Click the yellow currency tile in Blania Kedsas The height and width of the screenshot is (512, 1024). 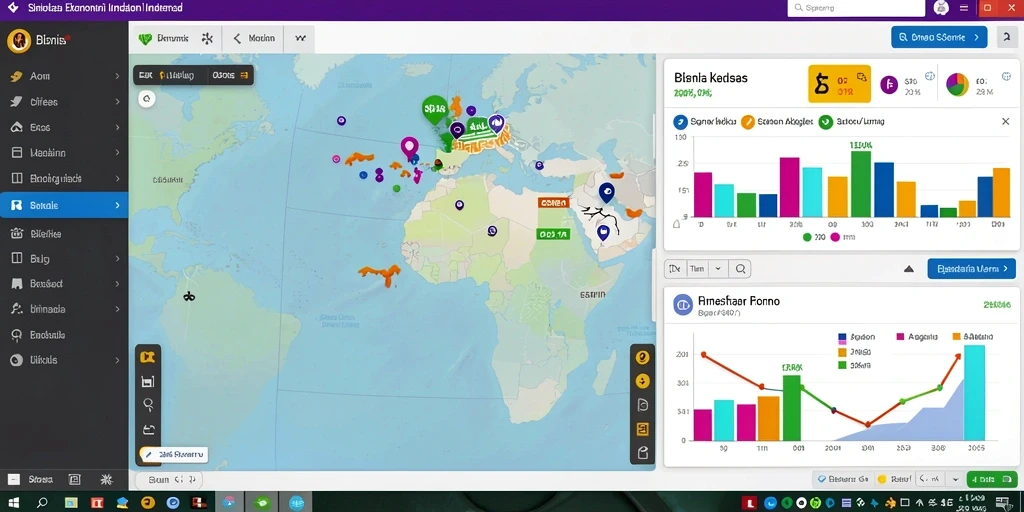pyautogui.click(x=839, y=84)
